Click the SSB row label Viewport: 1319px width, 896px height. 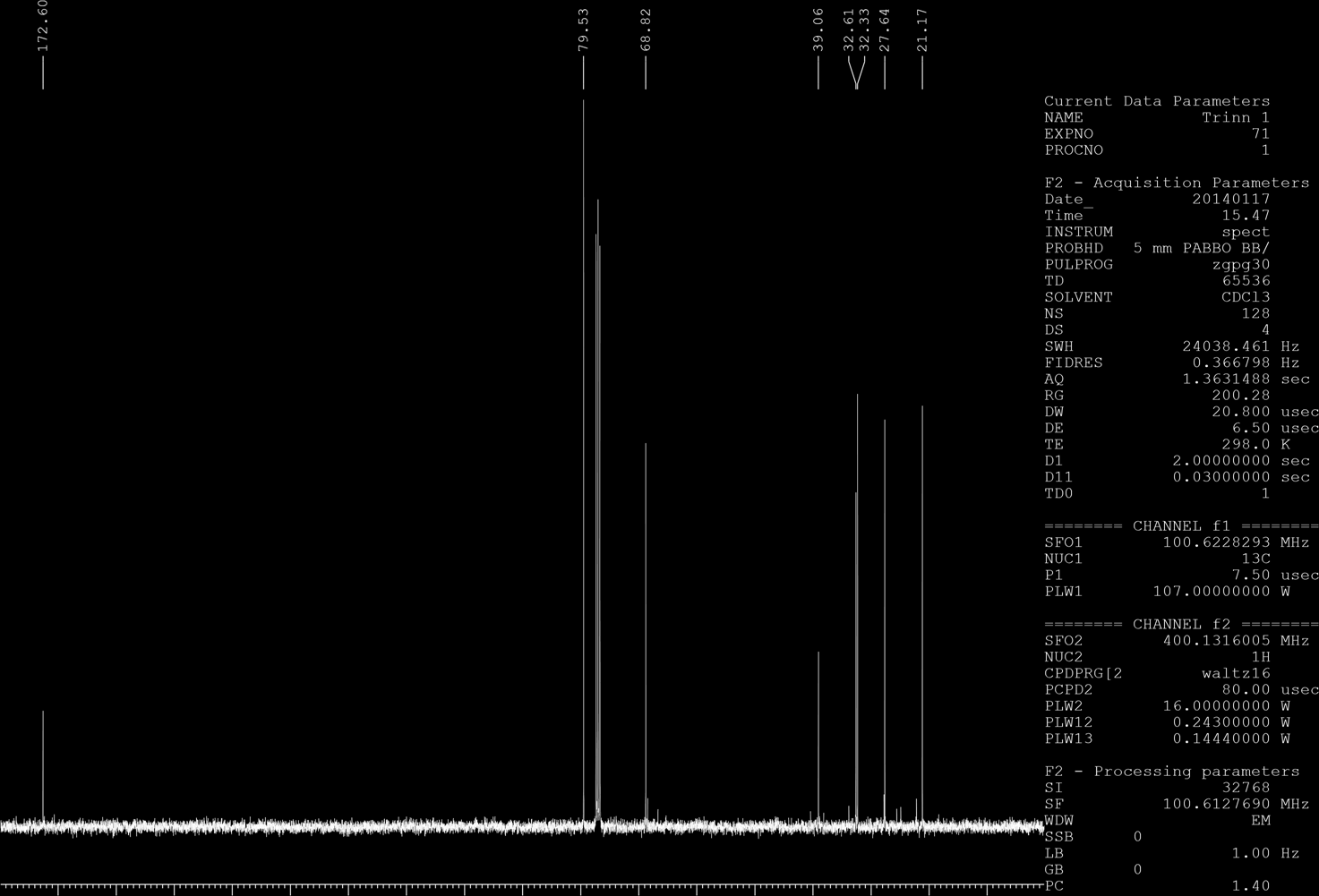(1058, 837)
